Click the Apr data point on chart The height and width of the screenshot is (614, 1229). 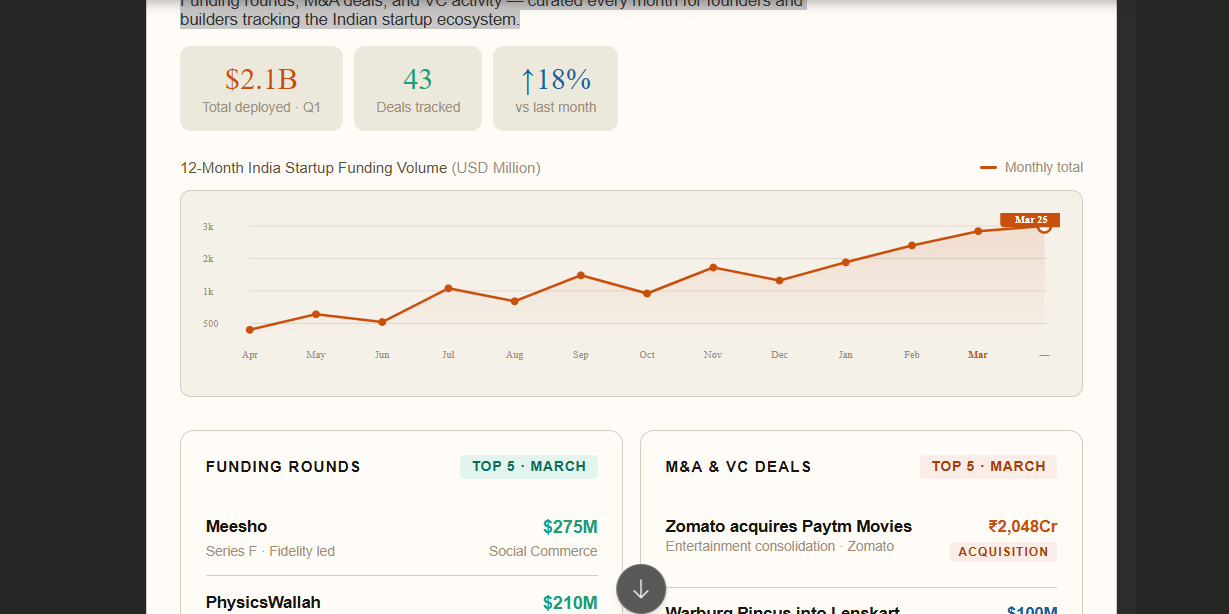click(x=250, y=330)
